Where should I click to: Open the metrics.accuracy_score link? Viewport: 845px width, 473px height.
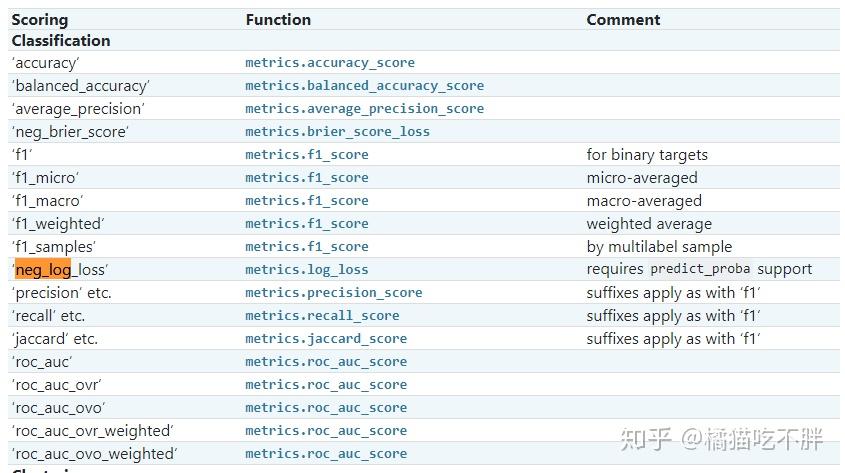pos(330,63)
